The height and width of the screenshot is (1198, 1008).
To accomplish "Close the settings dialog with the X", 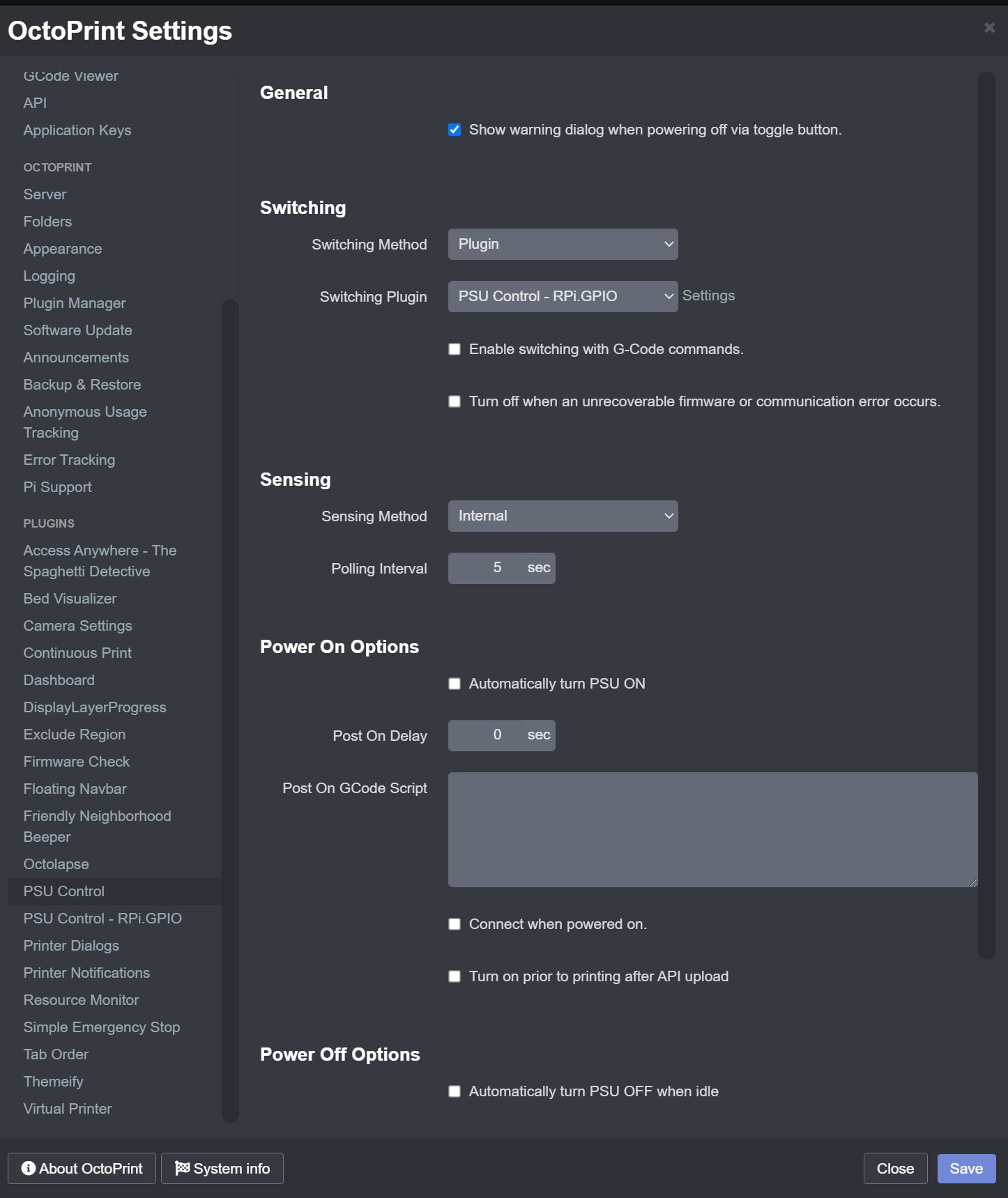I will (x=989, y=28).
